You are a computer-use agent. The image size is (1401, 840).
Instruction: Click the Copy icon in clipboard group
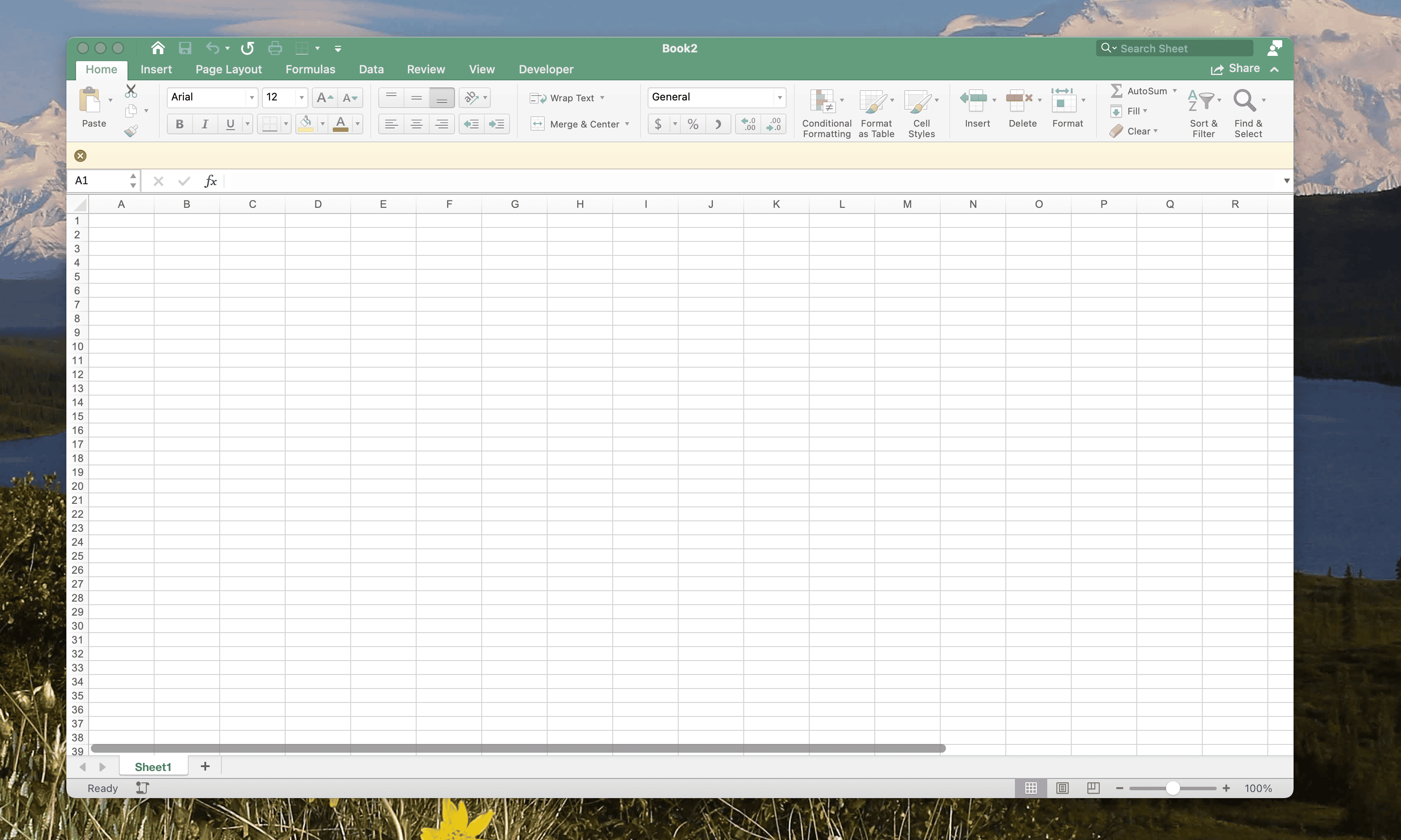[131, 110]
